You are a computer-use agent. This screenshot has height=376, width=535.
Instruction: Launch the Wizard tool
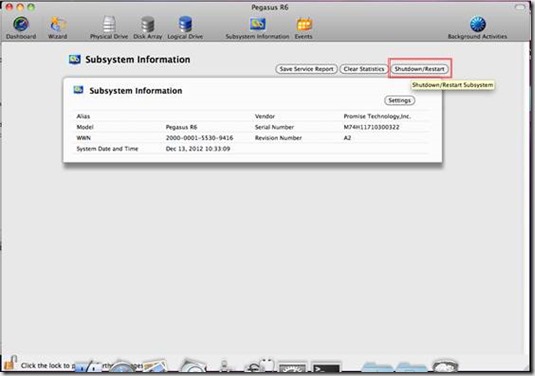(x=57, y=28)
